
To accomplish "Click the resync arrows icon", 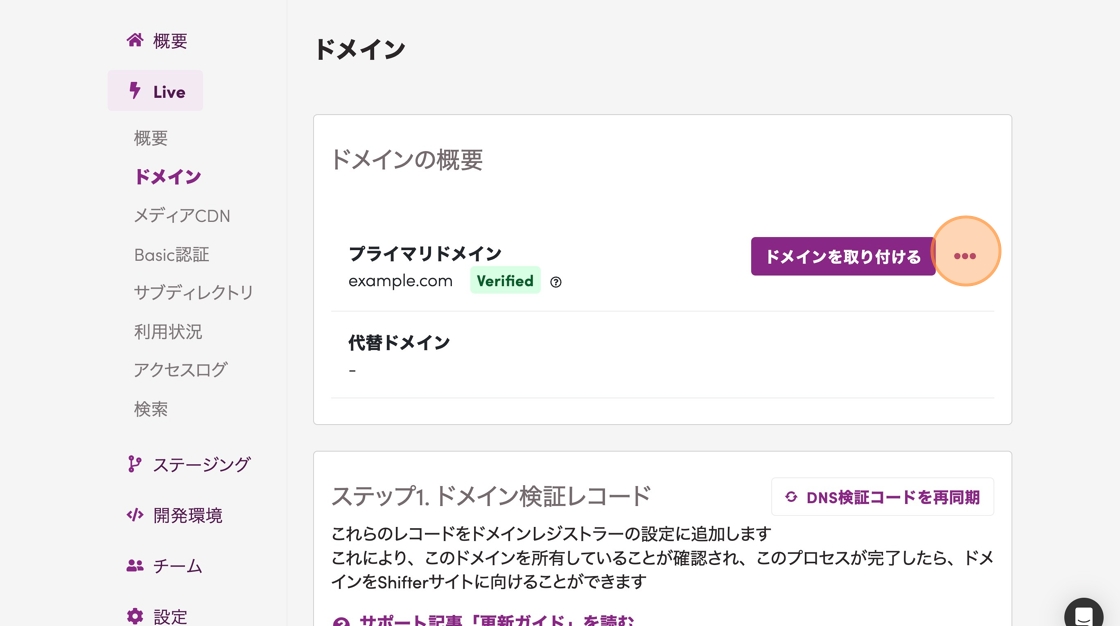I will (x=791, y=497).
